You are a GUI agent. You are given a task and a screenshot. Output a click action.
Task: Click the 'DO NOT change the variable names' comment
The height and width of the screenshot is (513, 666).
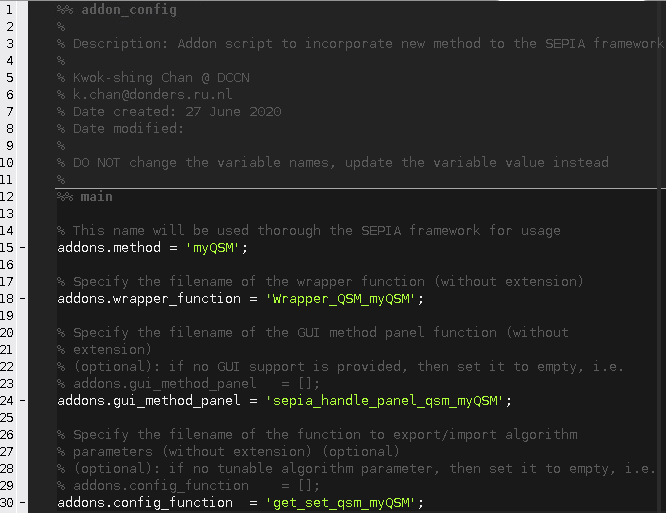pos(333,163)
